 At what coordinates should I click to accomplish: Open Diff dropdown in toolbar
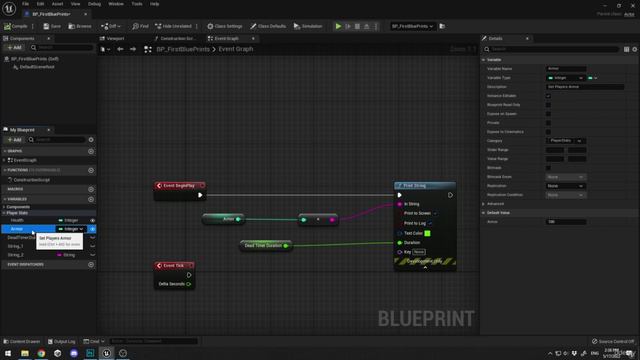tap(111, 26)
